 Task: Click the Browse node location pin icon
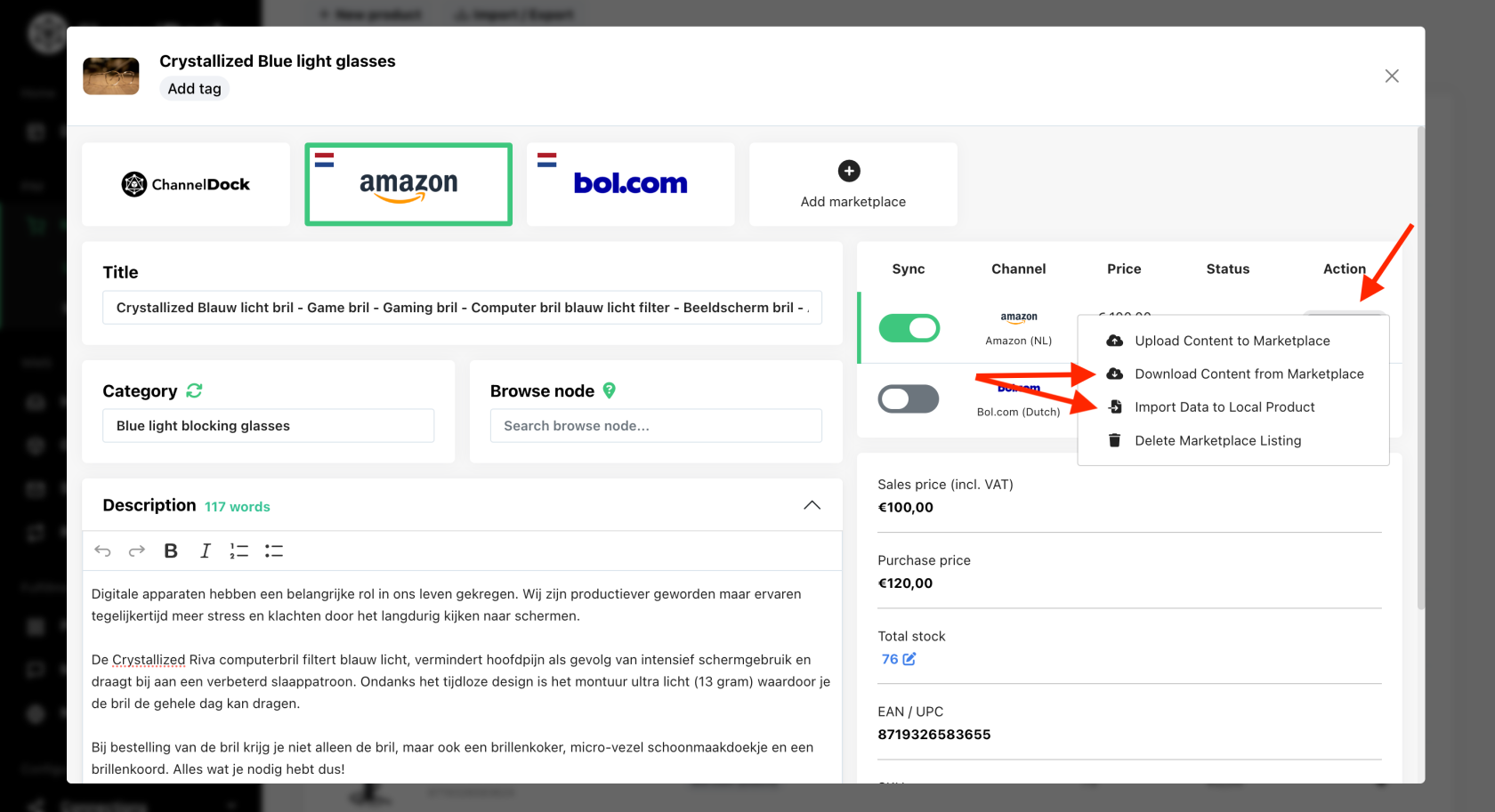pos(610,390)
